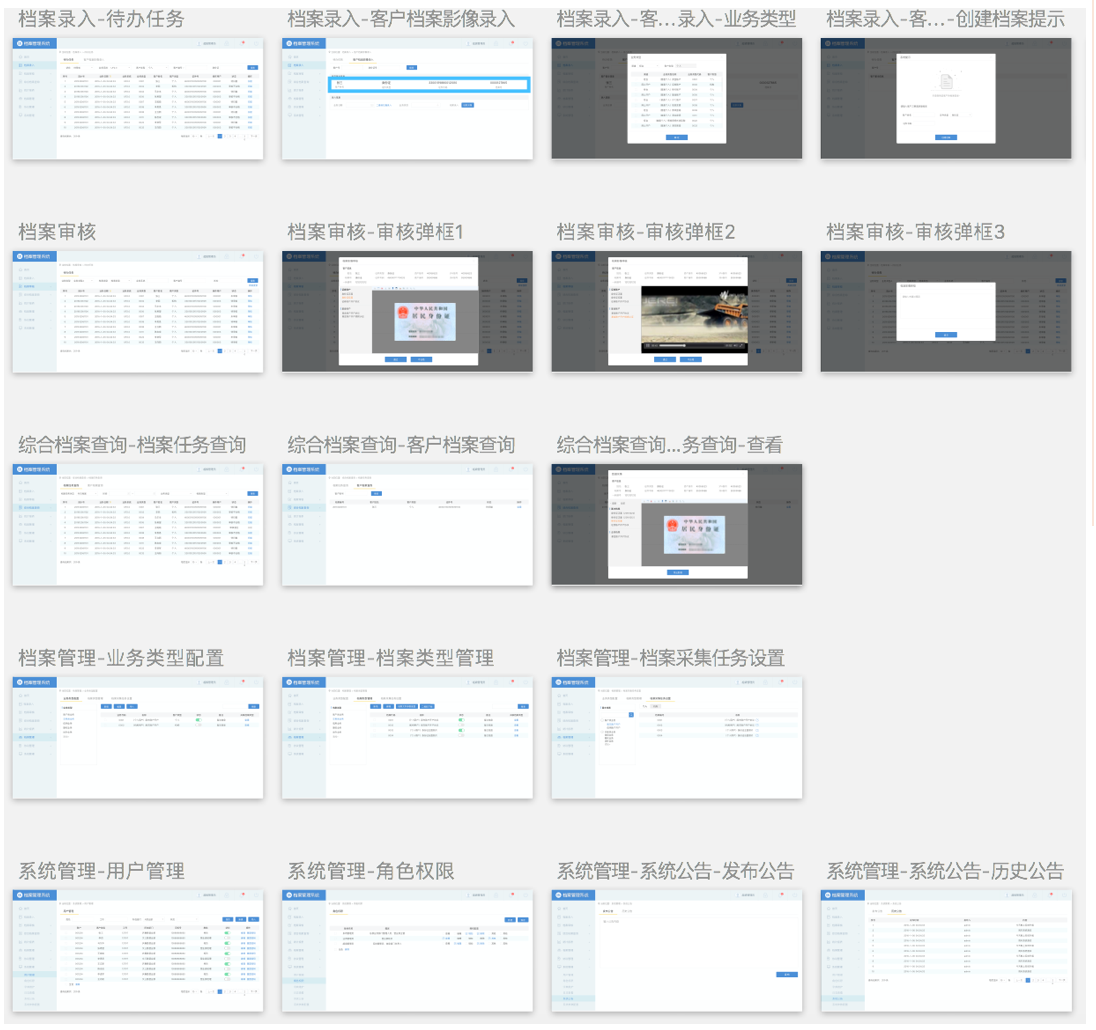1096x1030 pixels.
Task: Open the 综合档案查询-档案任务查询 thumbnail
Action: [138, 525]
